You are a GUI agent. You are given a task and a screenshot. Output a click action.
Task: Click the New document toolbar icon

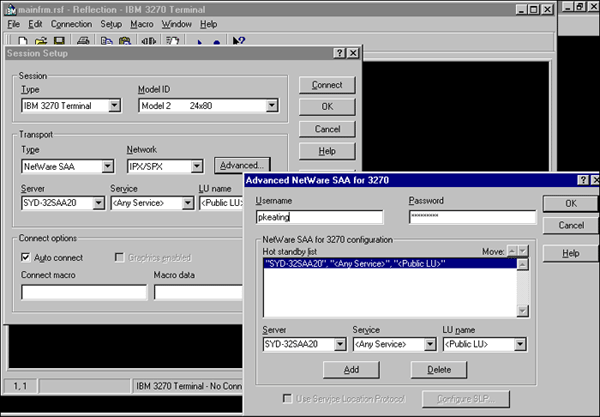[23, 41]
